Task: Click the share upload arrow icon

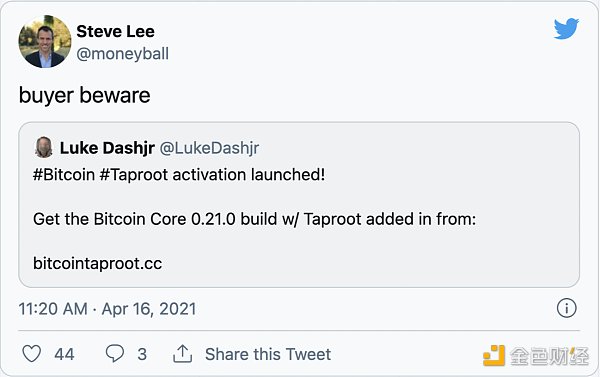Action: (x=183, y=354)
